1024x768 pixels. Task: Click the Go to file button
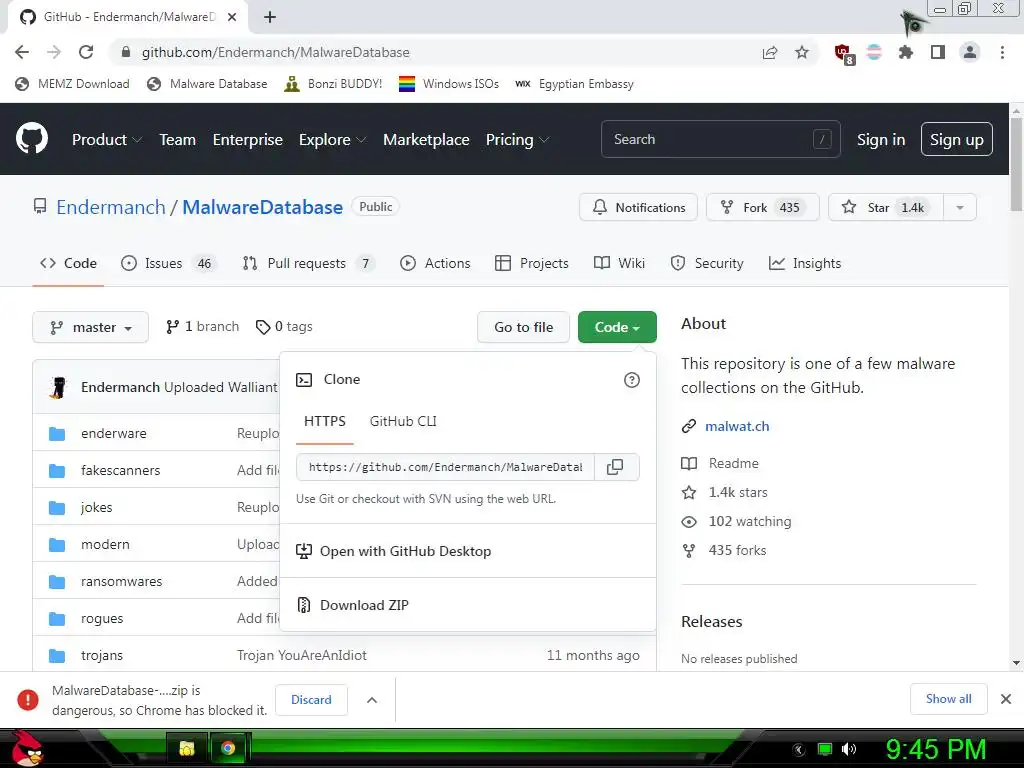(x=523, y=327)
